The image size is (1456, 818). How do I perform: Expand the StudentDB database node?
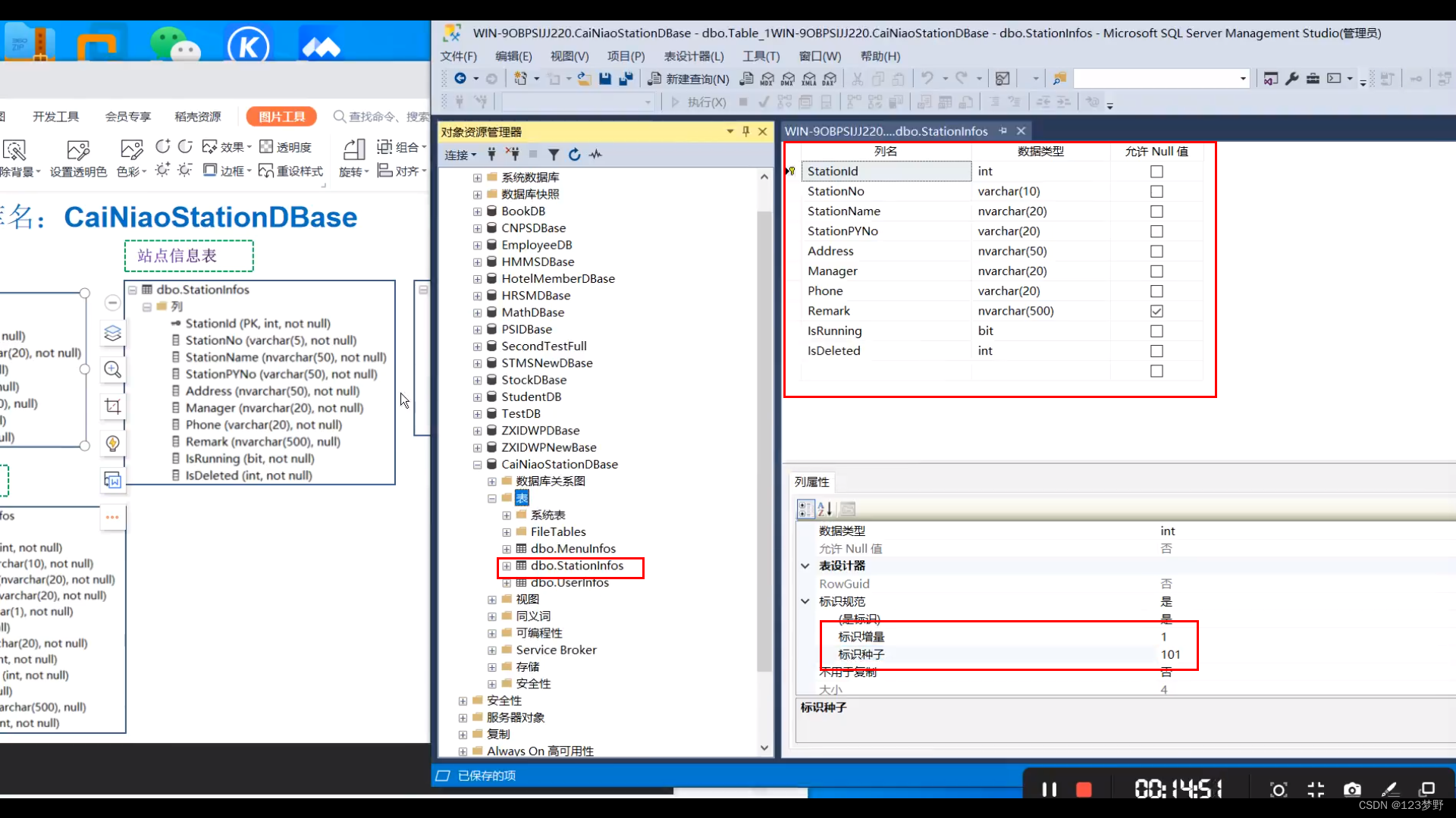pyautogui.click(x=477, y=397)
